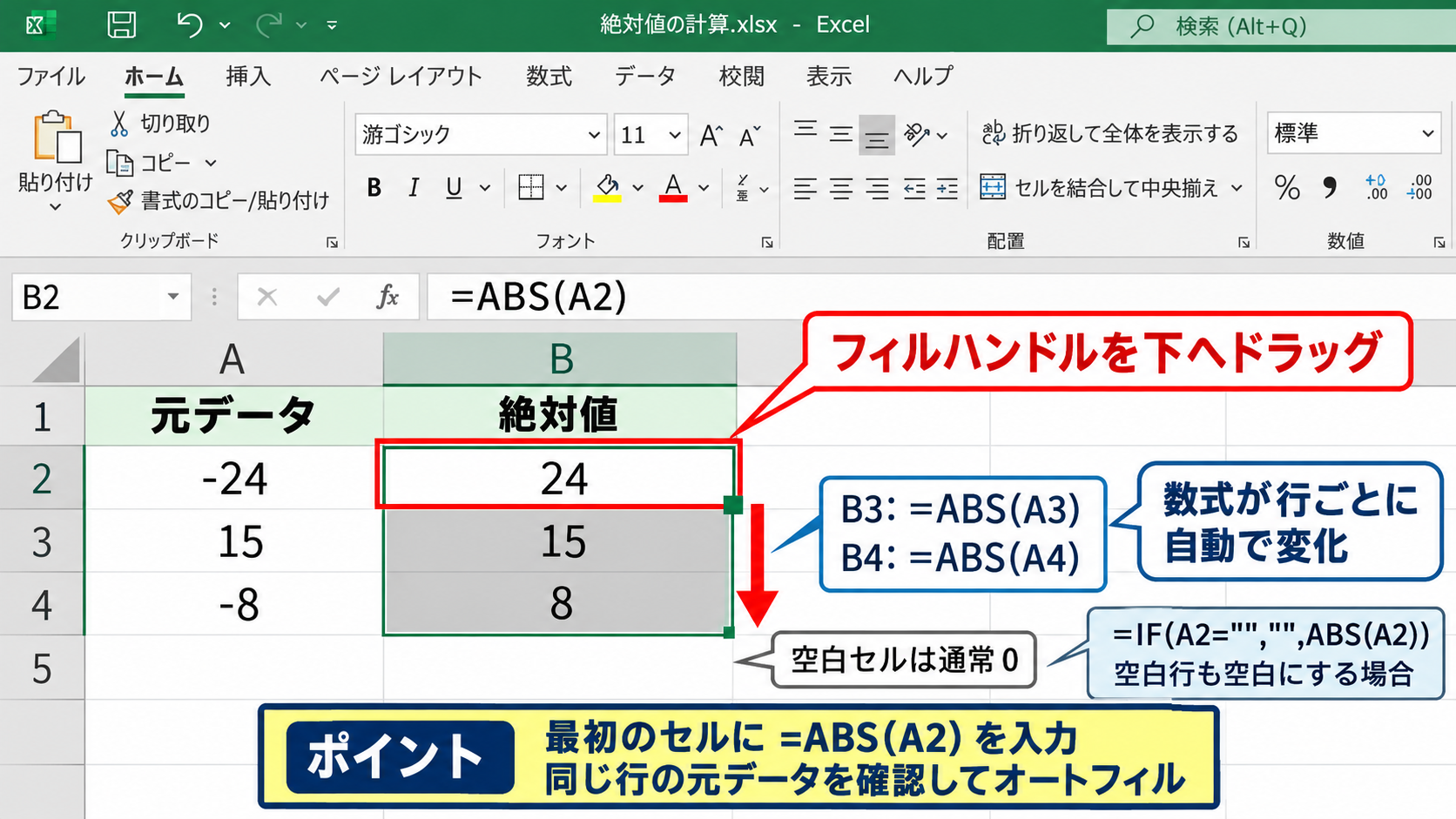Switch to the 校閲 tab
Image resolution: width=1456 pixels, height=819 pixels.
[741, 77]
